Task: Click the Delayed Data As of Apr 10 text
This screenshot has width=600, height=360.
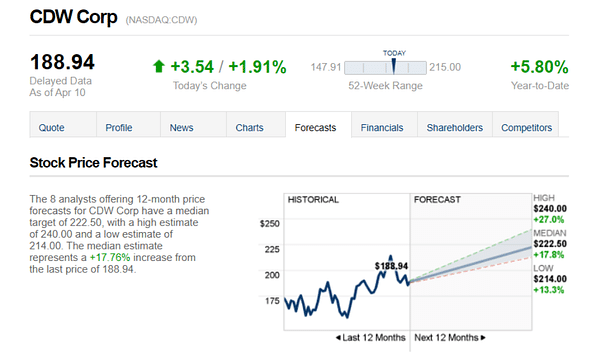Action: pos(60,87)
